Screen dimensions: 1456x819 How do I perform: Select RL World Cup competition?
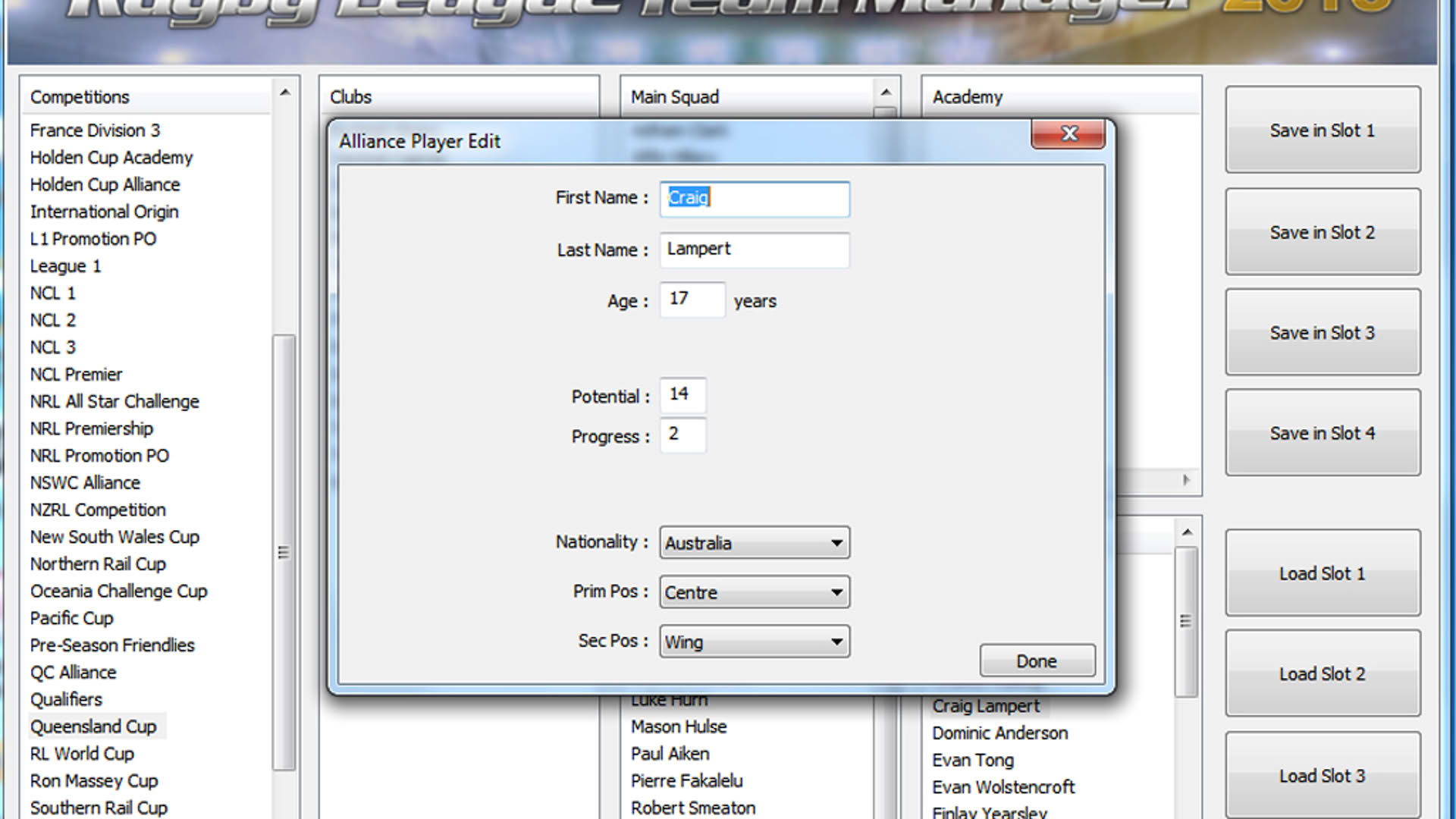pos(82,754)
